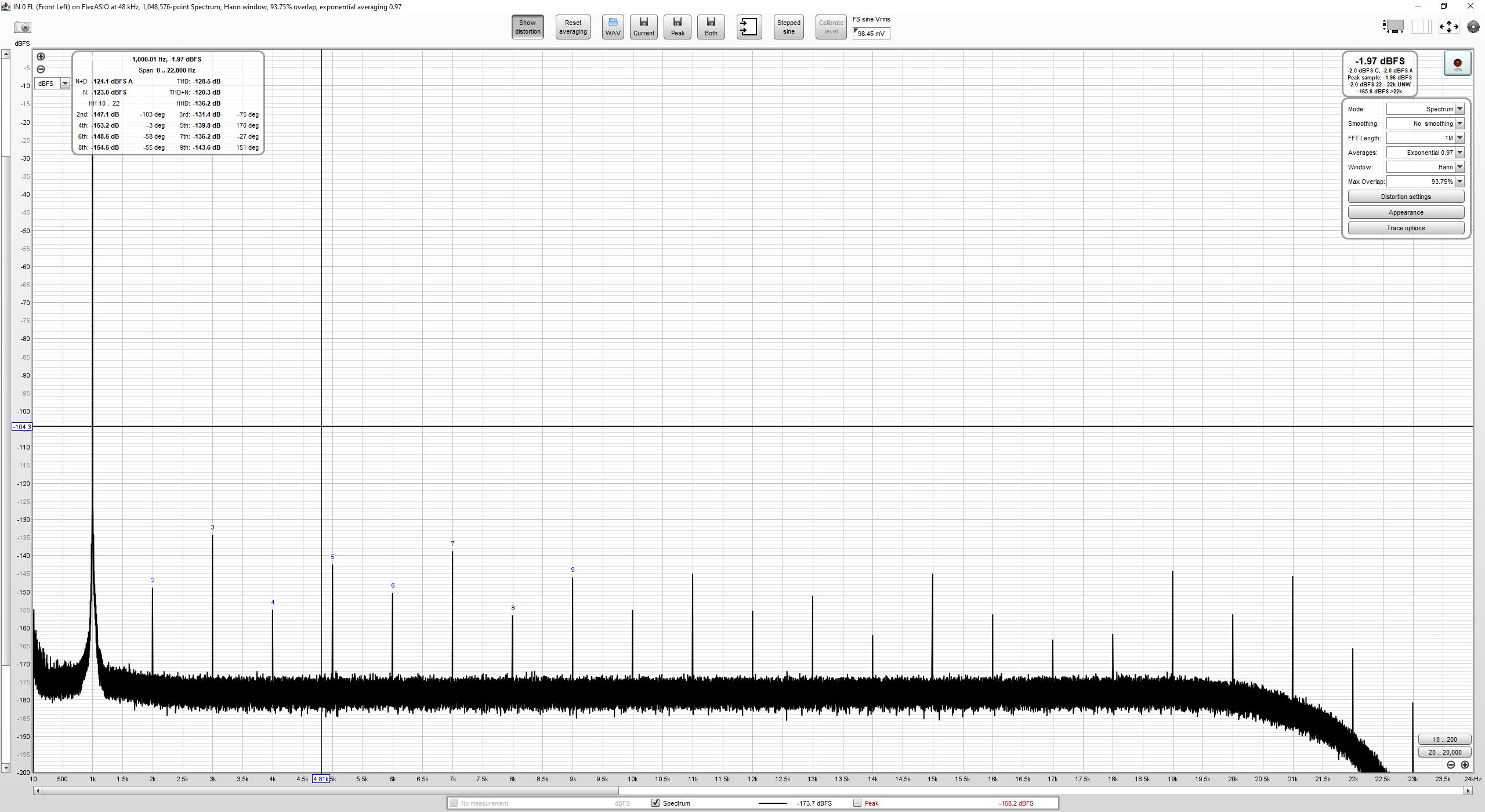1485x812 pixels.
Task: Edit the FS sine Vrms field
Action: point(871,34)
